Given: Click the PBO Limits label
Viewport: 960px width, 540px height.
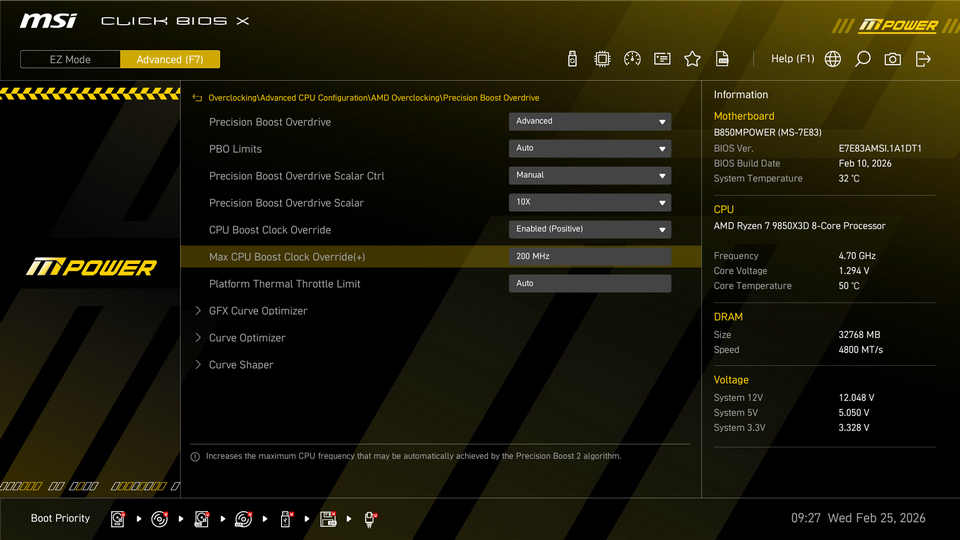Looking at the screenshot, I should point(235,149).
